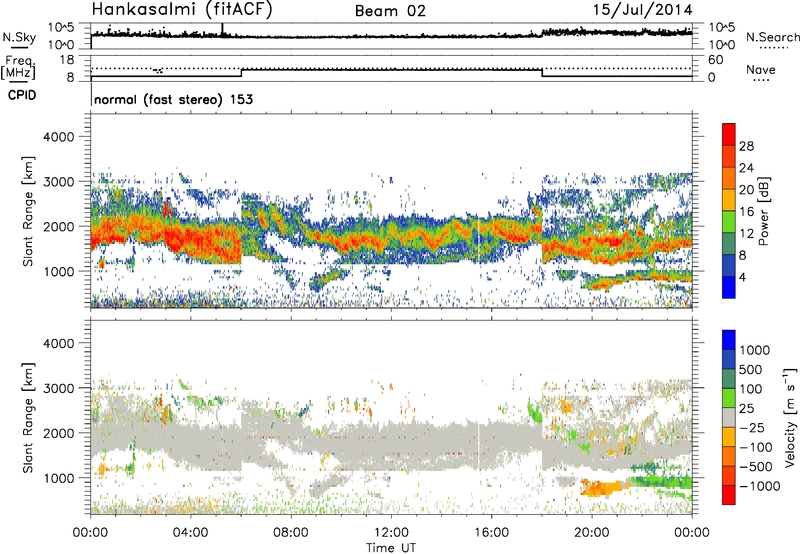Click the 'Nave' legend label

(761, 69)
